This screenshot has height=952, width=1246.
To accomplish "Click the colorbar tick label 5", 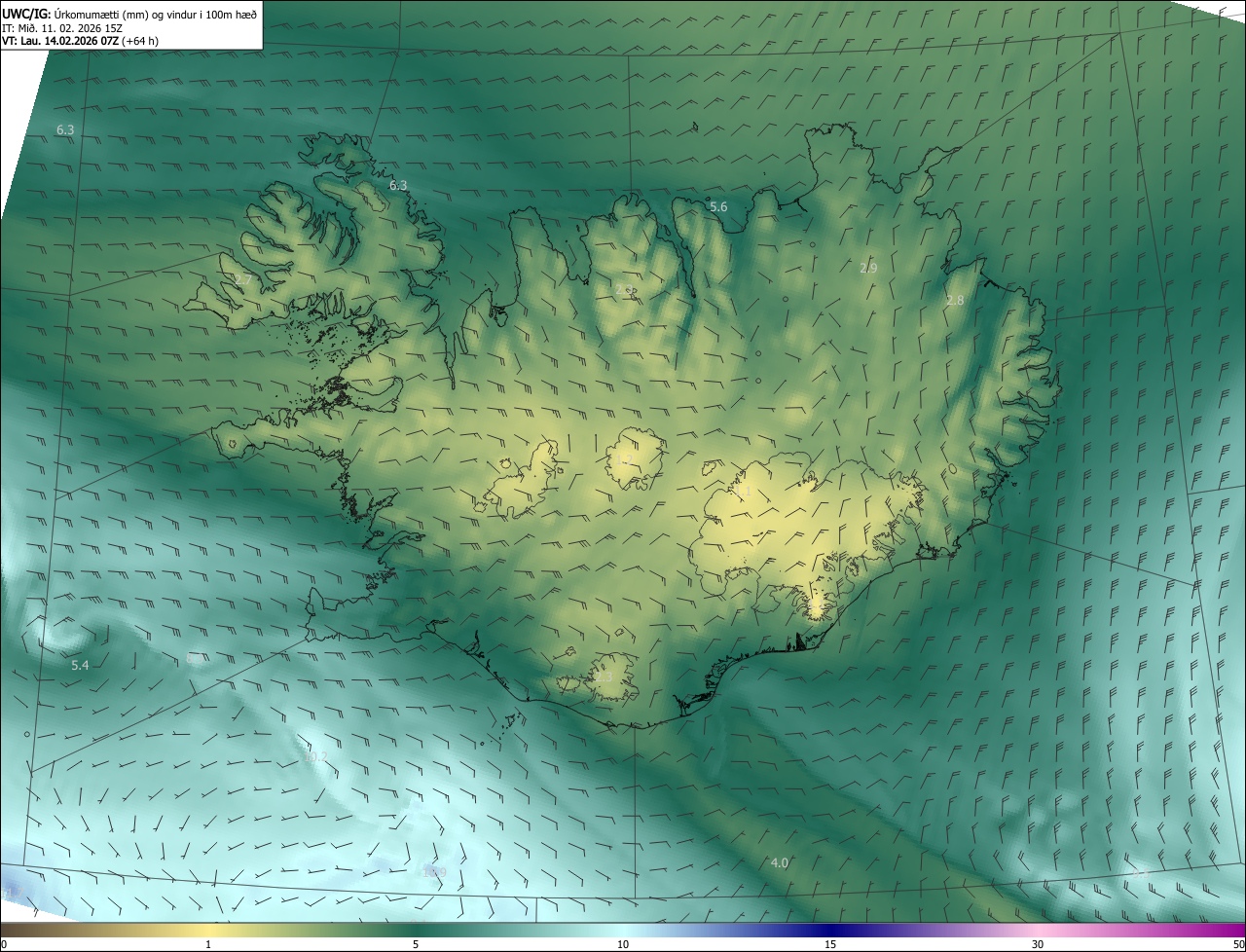I will 416,944.
